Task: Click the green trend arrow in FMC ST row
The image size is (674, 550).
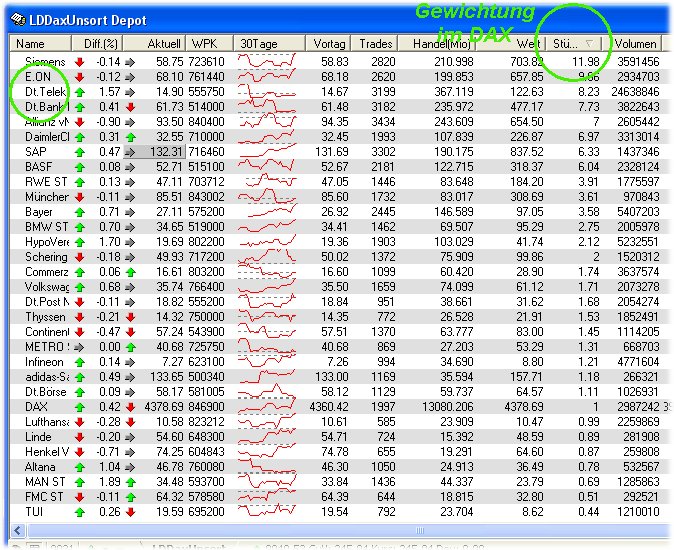Action: click(x=131, y=497)
